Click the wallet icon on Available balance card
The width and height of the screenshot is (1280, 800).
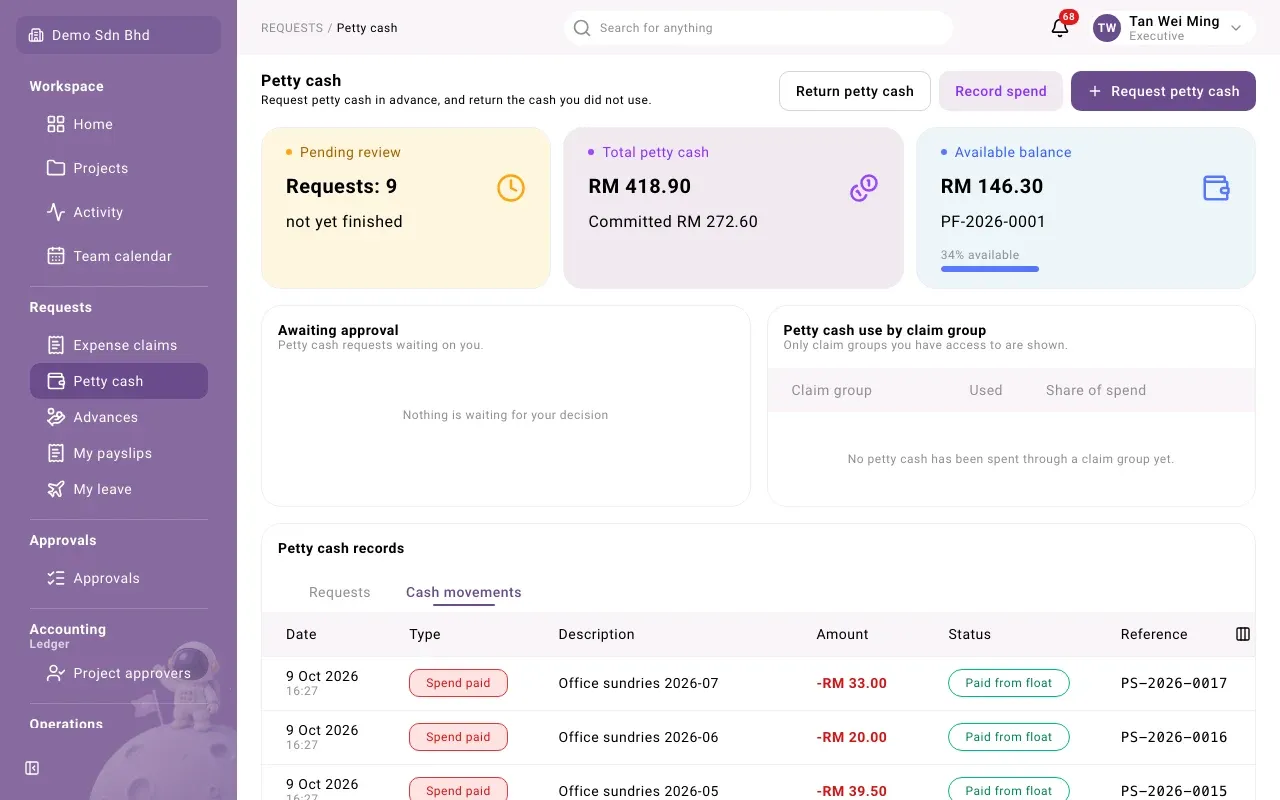pyautogui.click(x=1216, y=188)
